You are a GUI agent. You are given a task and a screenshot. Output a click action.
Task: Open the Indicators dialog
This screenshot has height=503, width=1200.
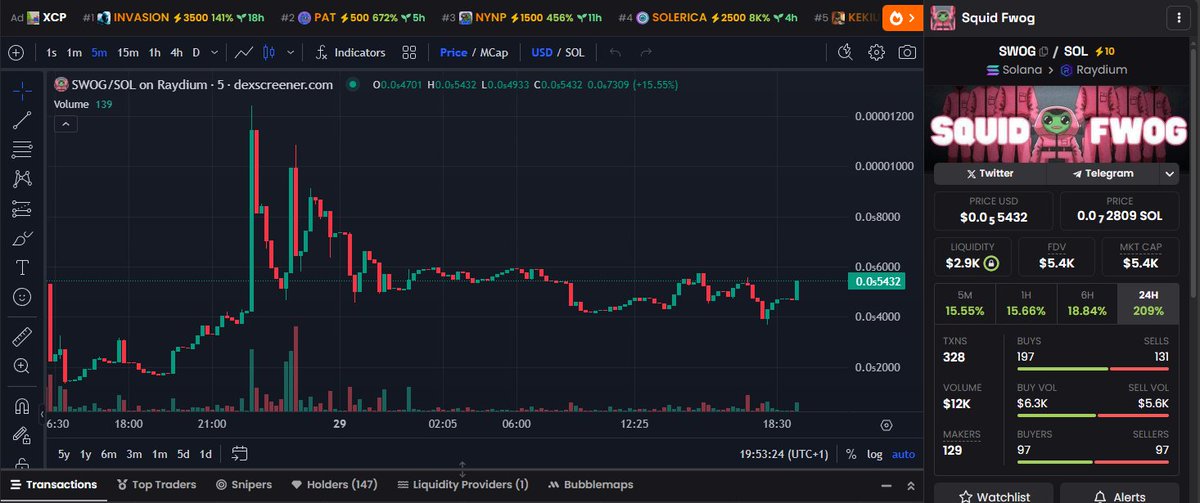350,52
